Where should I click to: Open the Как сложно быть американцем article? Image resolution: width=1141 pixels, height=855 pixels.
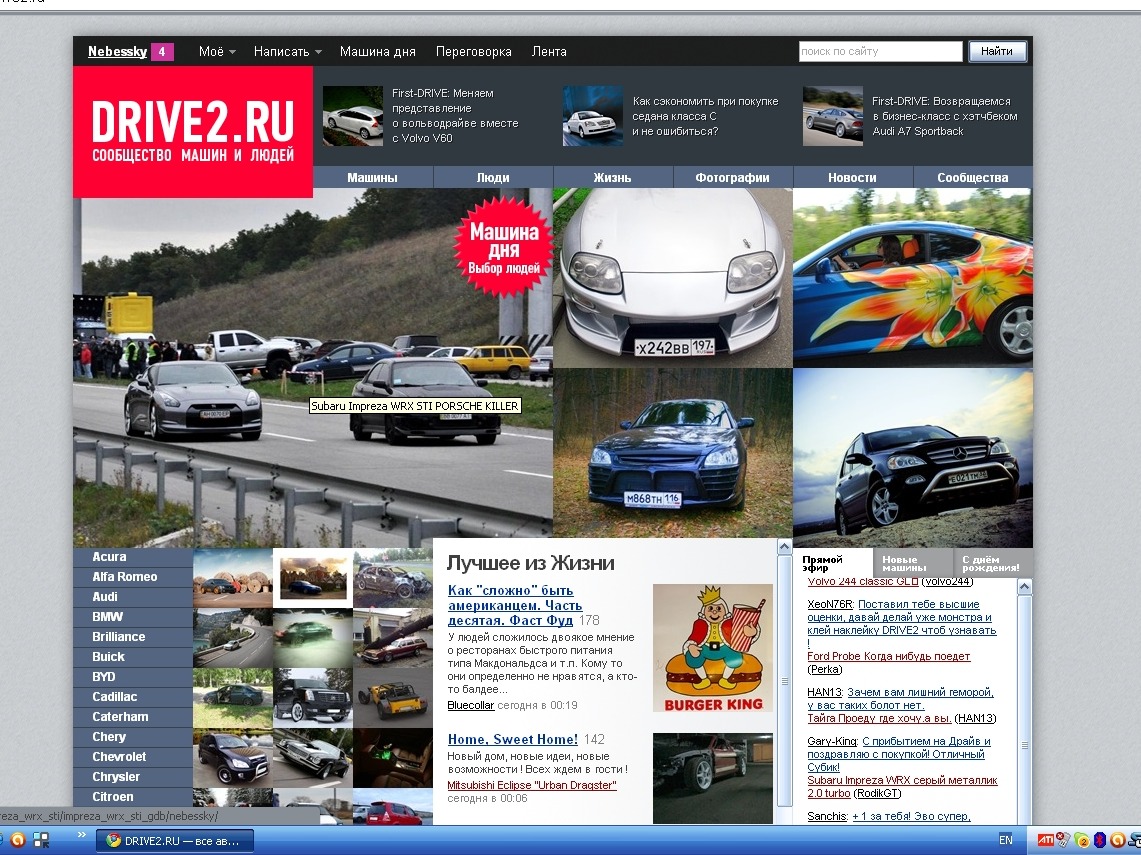tap(515, 605)
